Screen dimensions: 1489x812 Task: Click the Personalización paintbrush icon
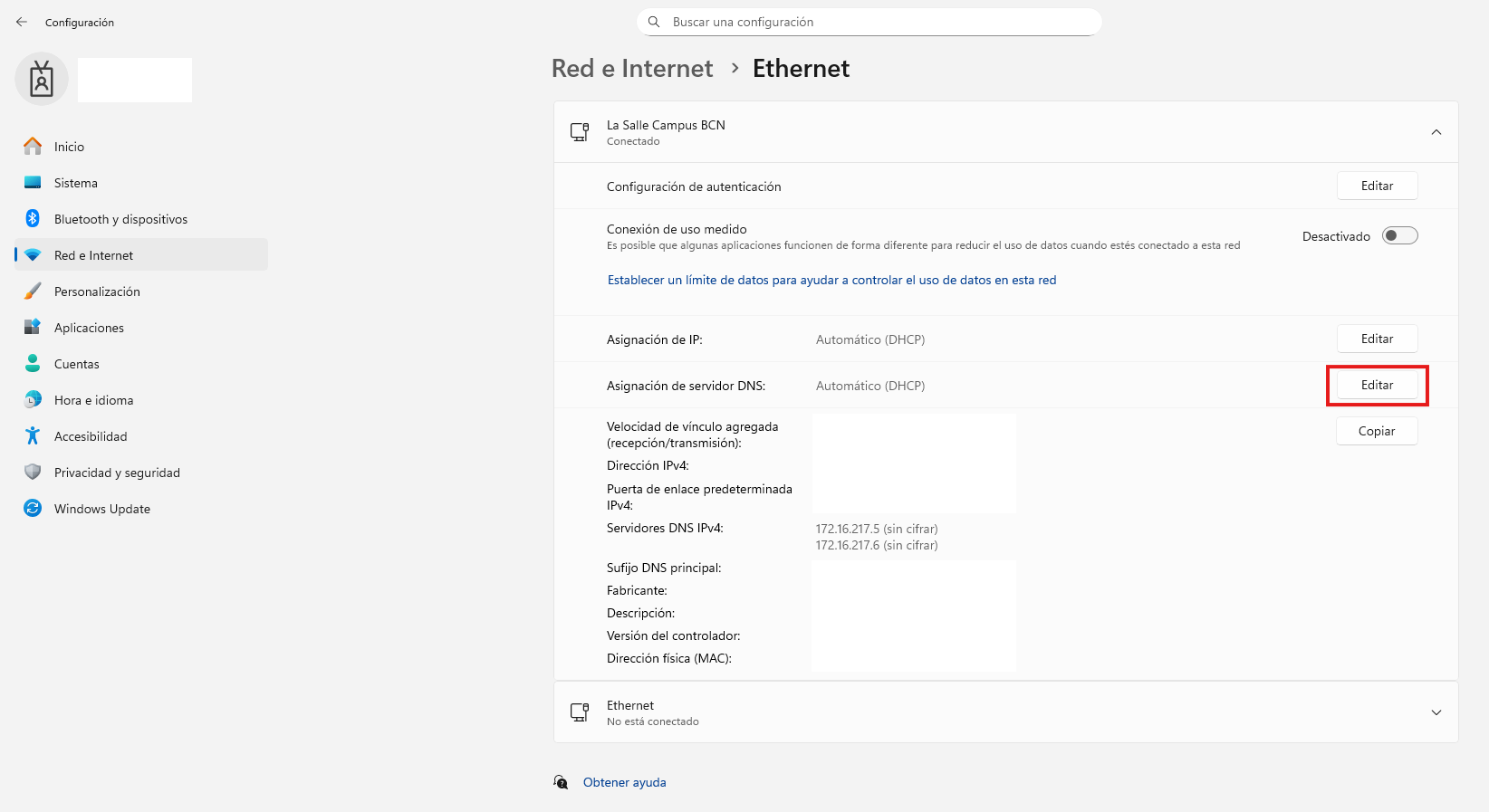pyautogui.click(x=33, y=291)
